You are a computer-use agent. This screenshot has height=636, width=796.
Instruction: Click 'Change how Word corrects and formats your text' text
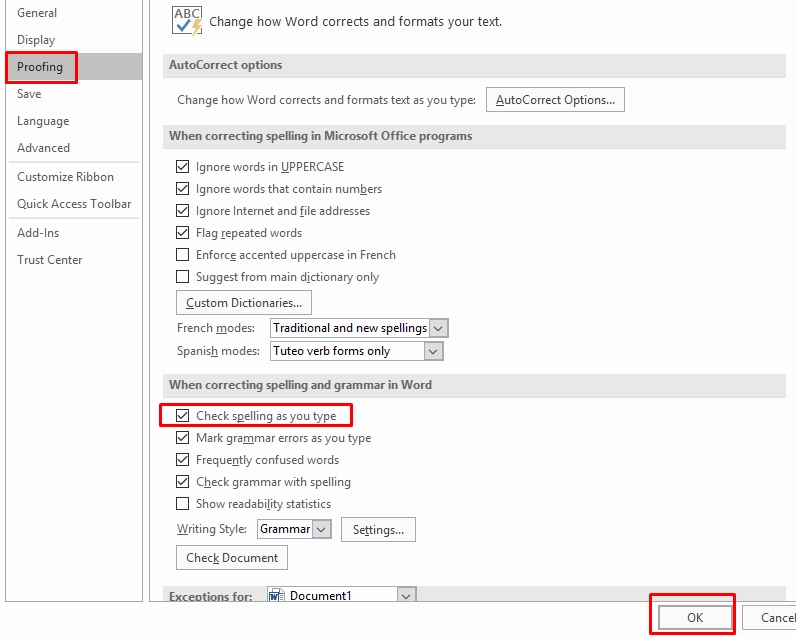tap(356, 21)
